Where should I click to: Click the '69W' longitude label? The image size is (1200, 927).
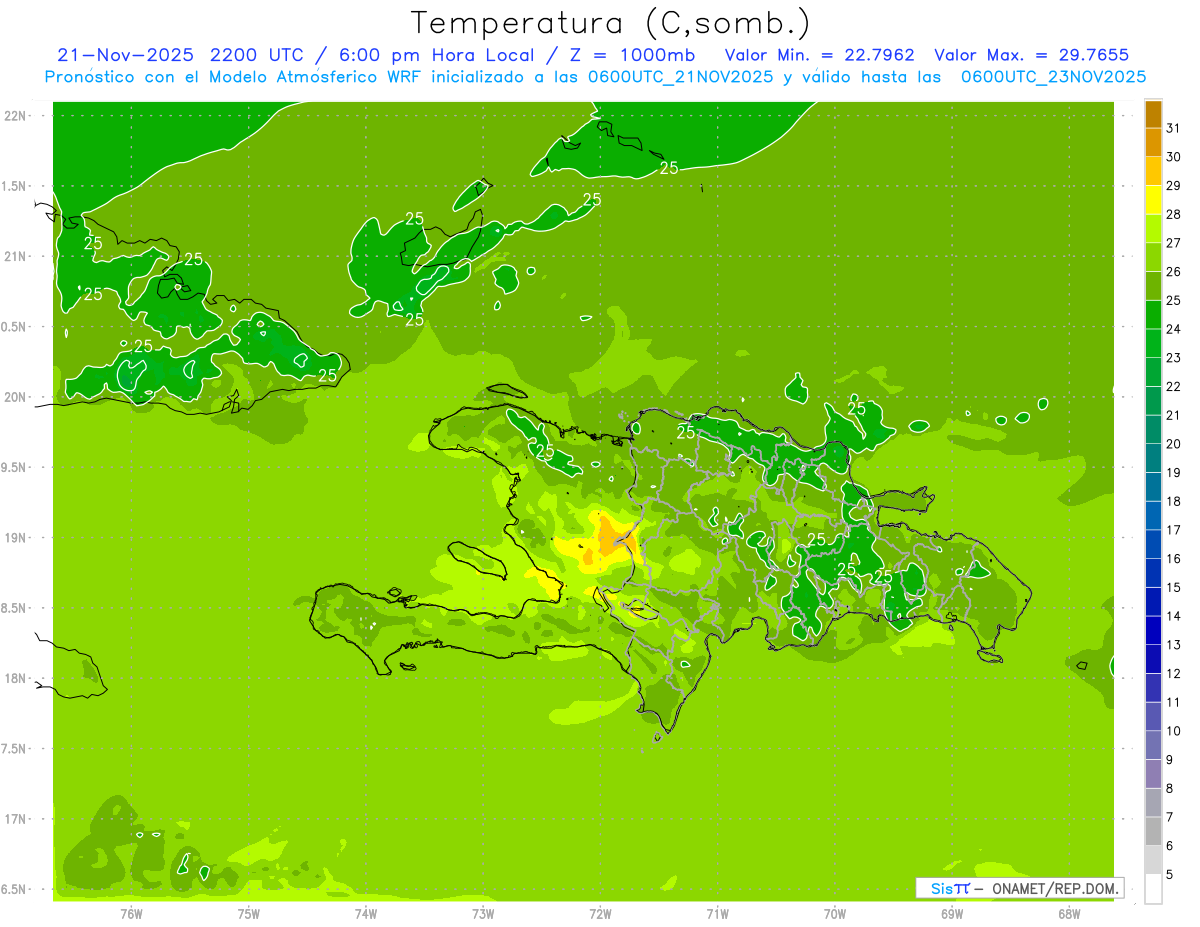click(952, 914)
